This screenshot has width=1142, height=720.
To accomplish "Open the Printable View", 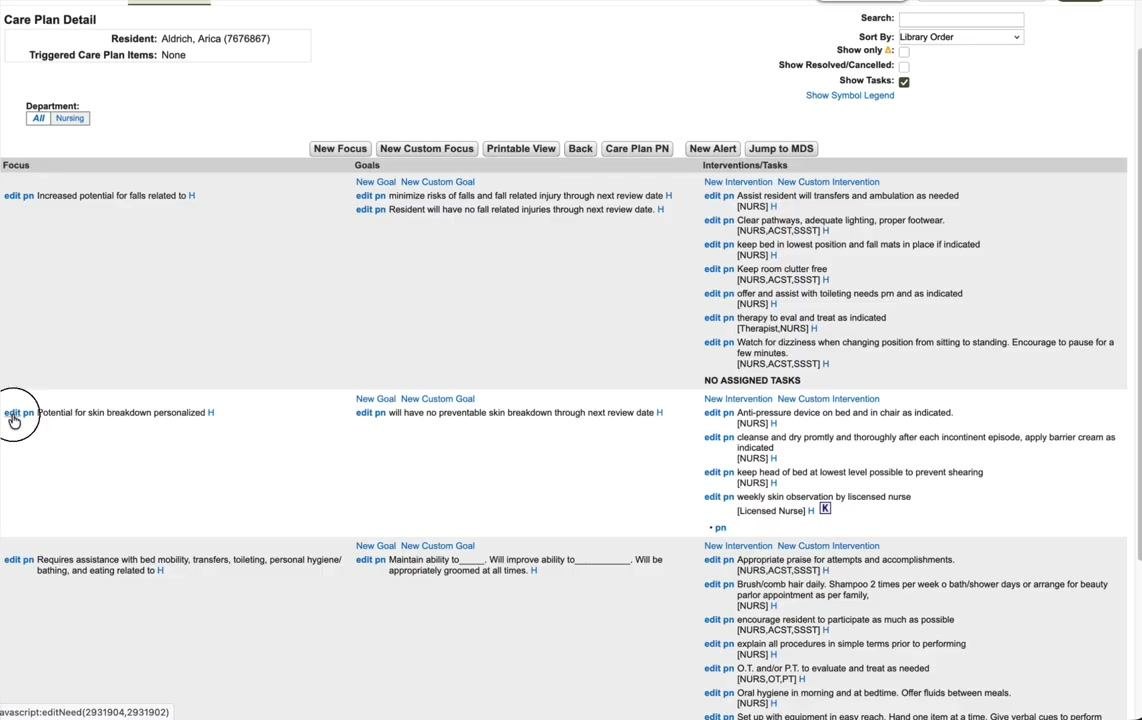I will (521, 149).
